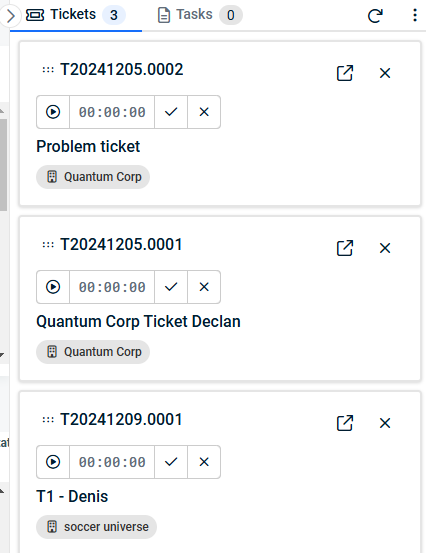Open ticket T20241205.0001 in new window
426x553 pixels.
pyautogui.click(x=345, y=248)
